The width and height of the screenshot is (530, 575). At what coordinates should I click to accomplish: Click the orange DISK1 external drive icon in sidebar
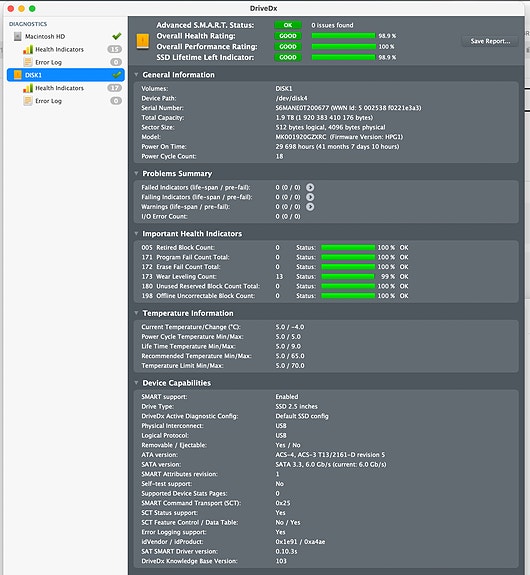point(17,75)
